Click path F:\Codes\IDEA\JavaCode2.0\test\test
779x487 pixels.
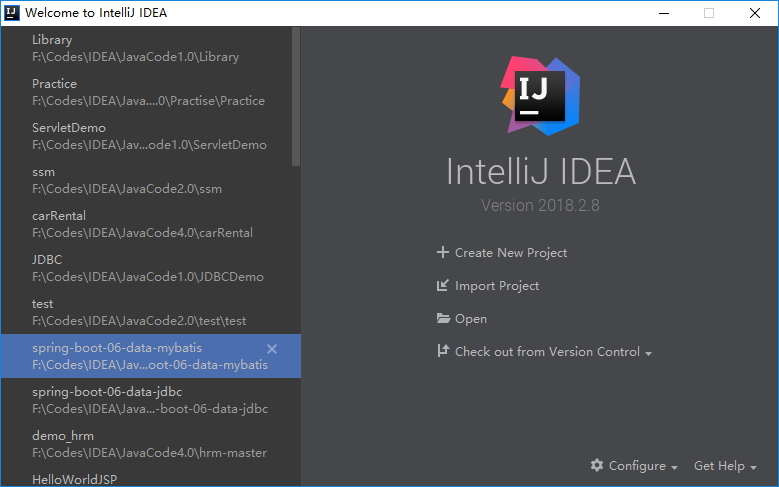coord(139,321)
